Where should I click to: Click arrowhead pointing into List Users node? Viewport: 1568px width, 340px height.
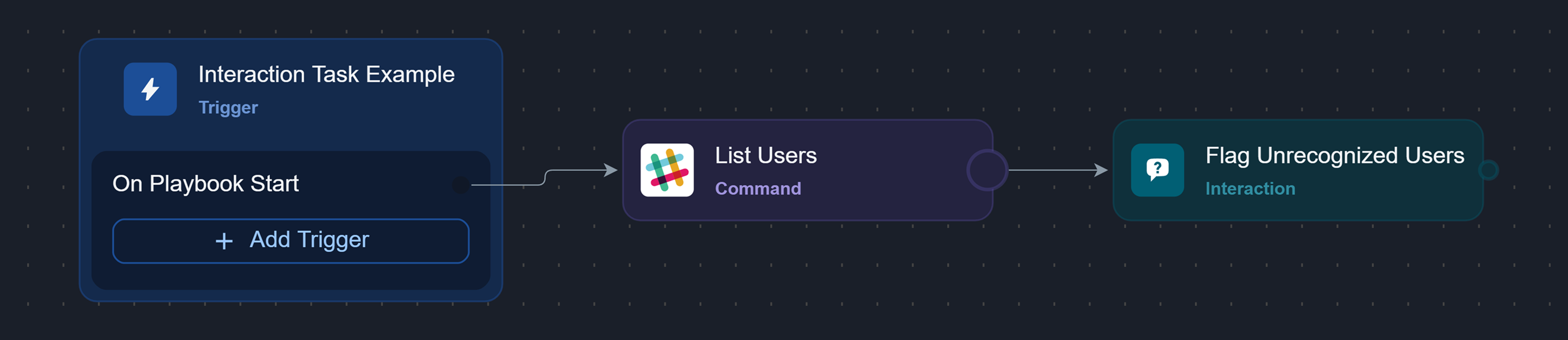click(x=610, y=170)
